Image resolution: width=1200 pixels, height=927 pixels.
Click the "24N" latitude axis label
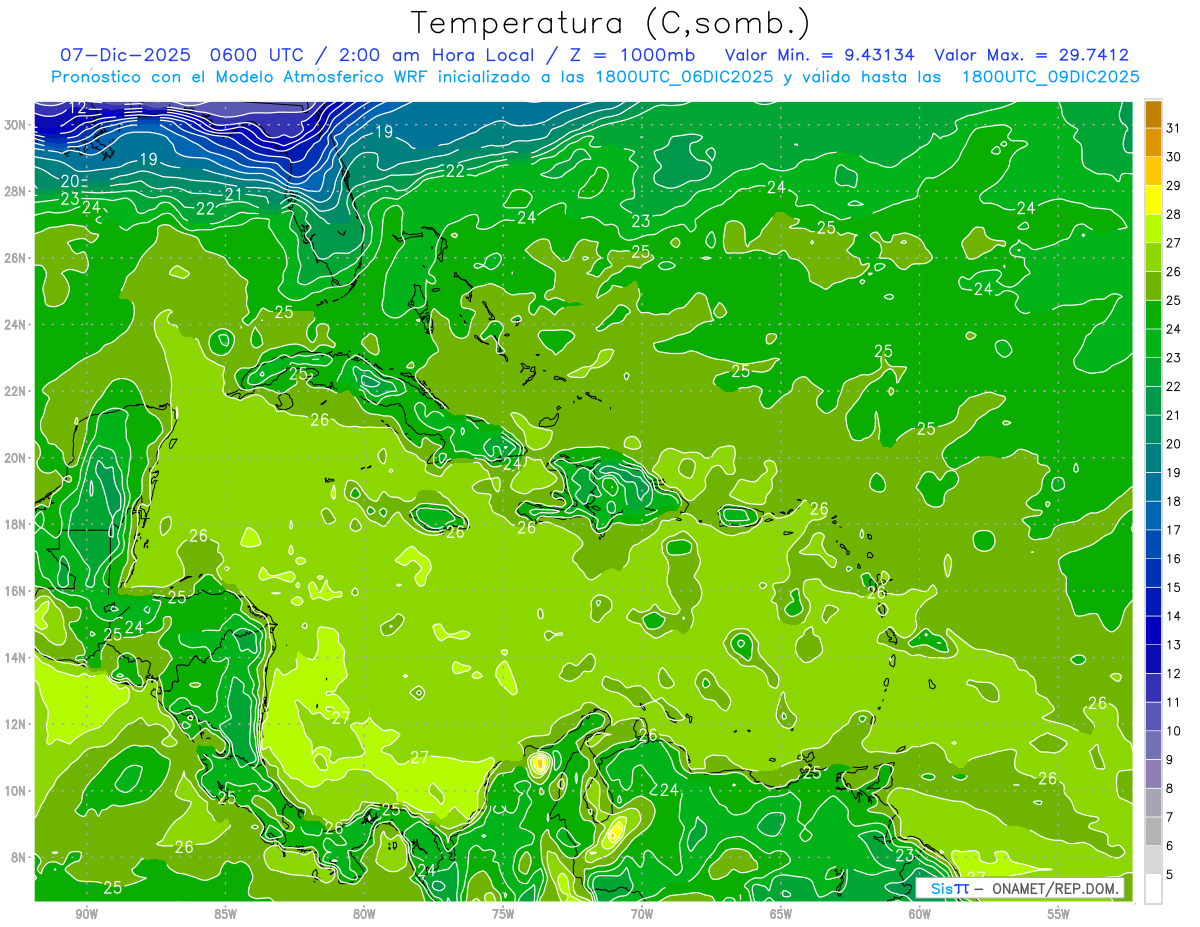coord(16,325)
